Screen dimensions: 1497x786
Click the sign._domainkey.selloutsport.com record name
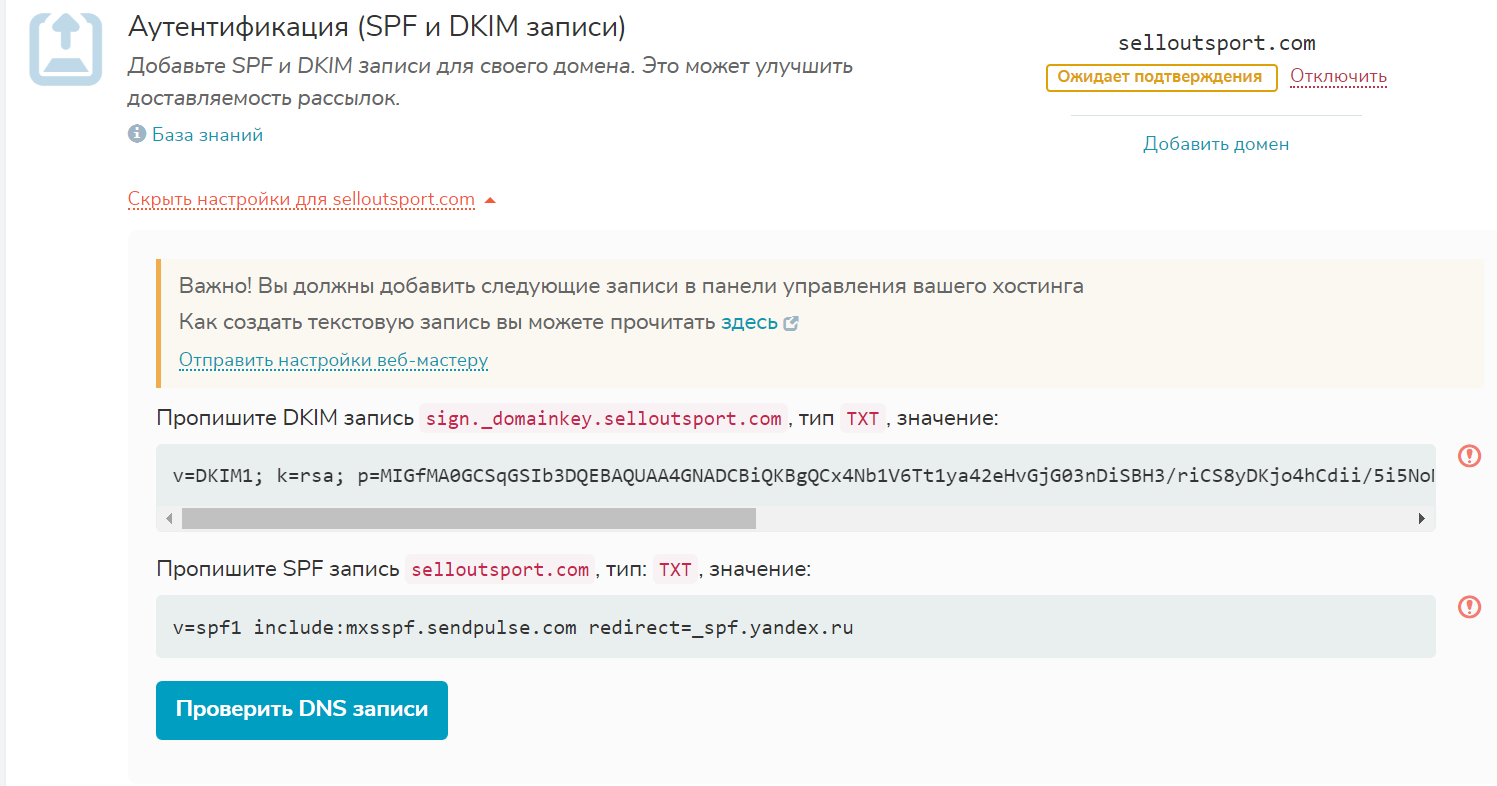pyautogui.click(x=604, y=418)
